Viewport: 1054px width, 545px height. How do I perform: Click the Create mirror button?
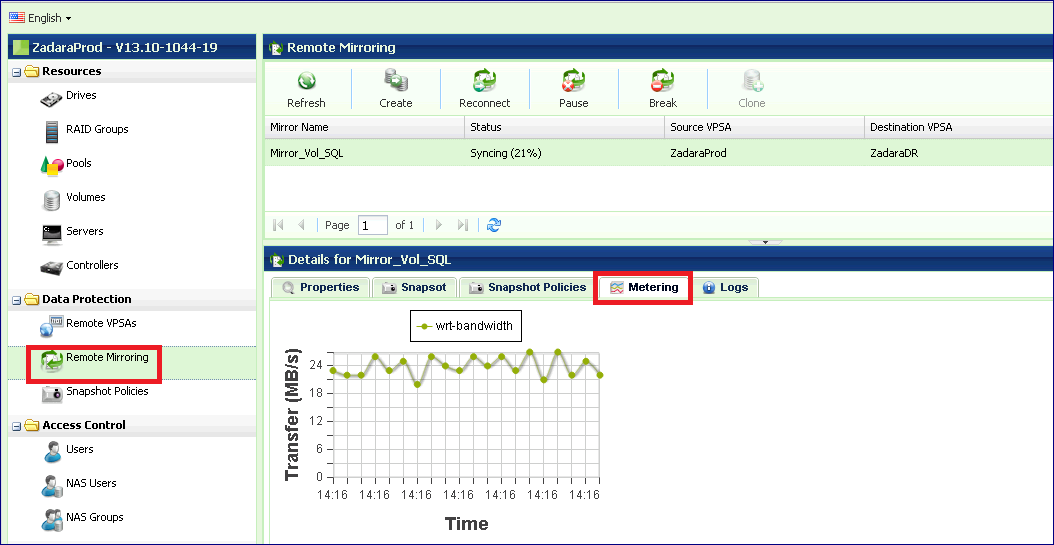tap(395, 90)
